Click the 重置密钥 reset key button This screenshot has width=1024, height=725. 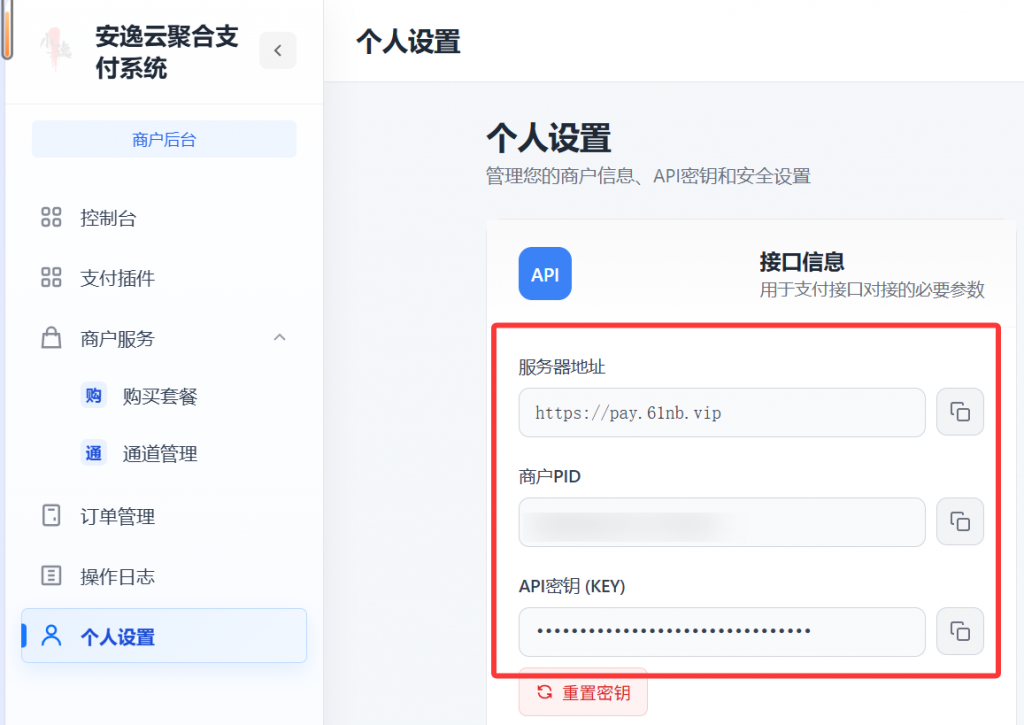(x=583, y=692)
